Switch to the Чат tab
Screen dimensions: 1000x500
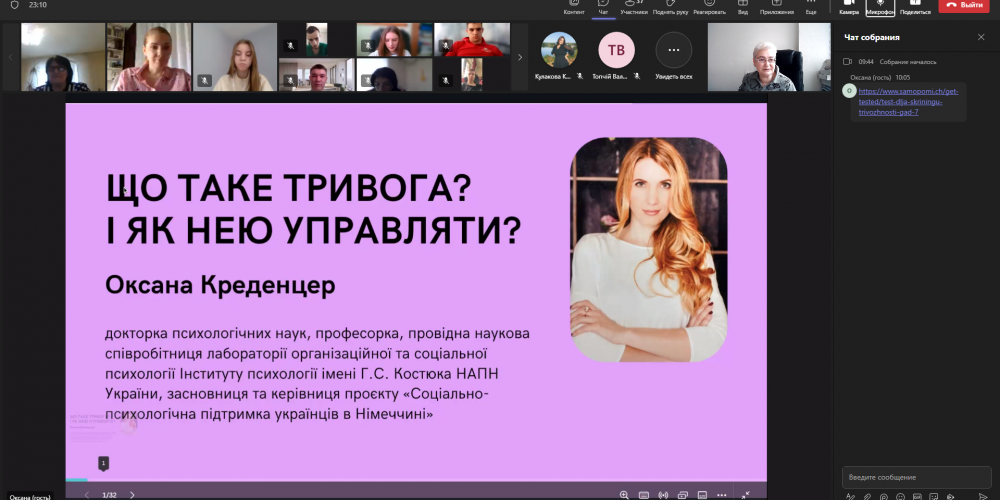coord(602,5)
